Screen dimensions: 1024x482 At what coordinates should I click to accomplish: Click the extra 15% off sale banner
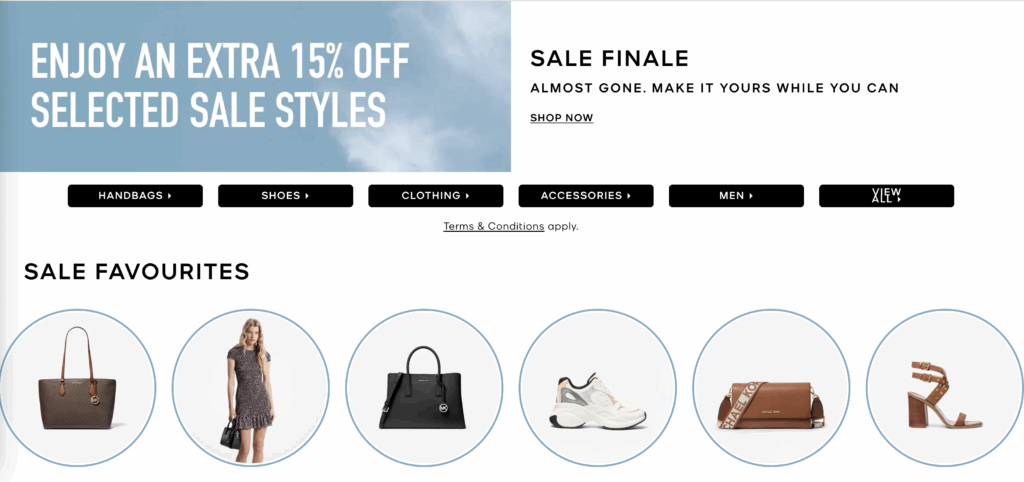pos(255,86)
